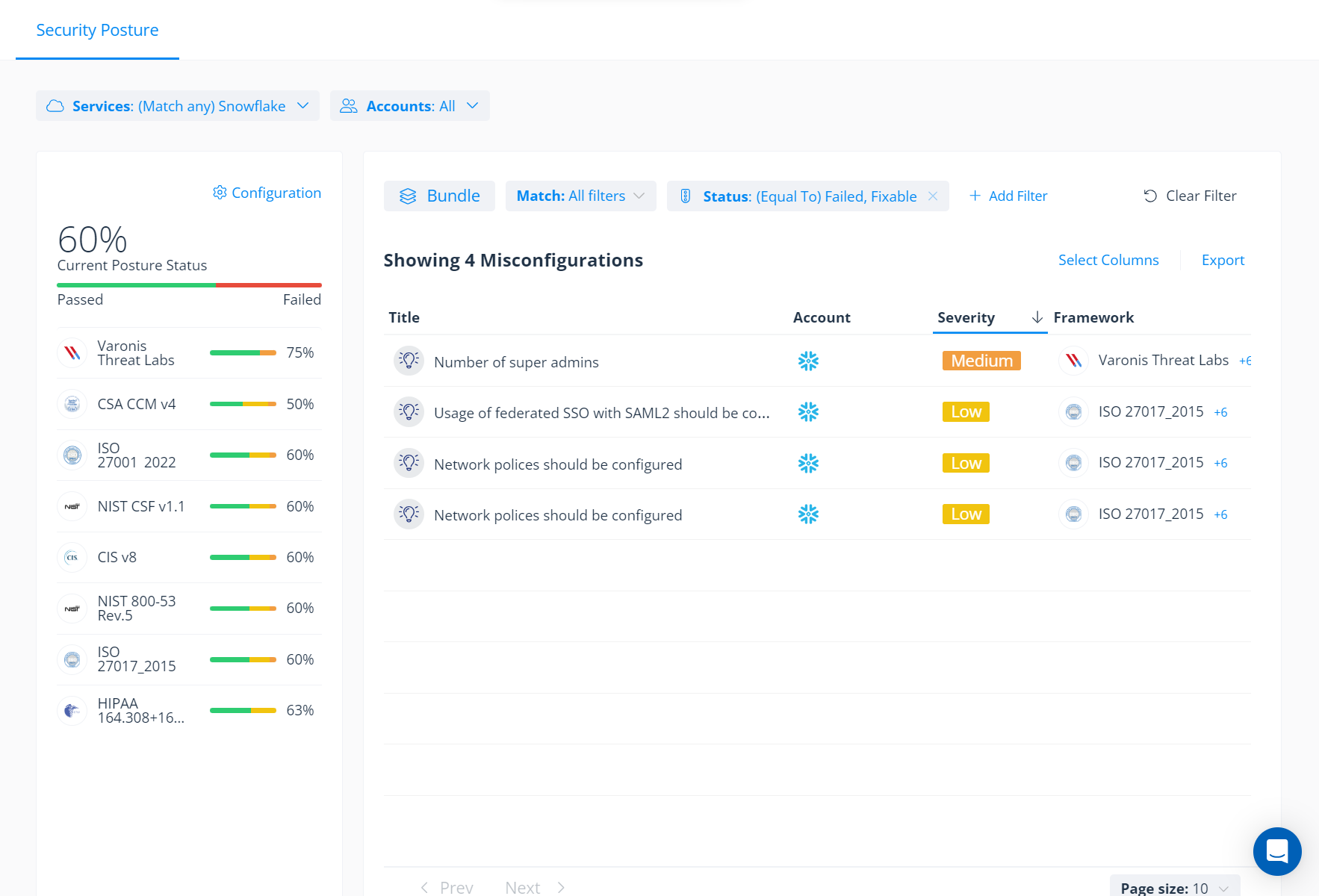Click the Clear Filter reset icon
The width and height of the screenshot is (1319, 896).
point(1150,196)
